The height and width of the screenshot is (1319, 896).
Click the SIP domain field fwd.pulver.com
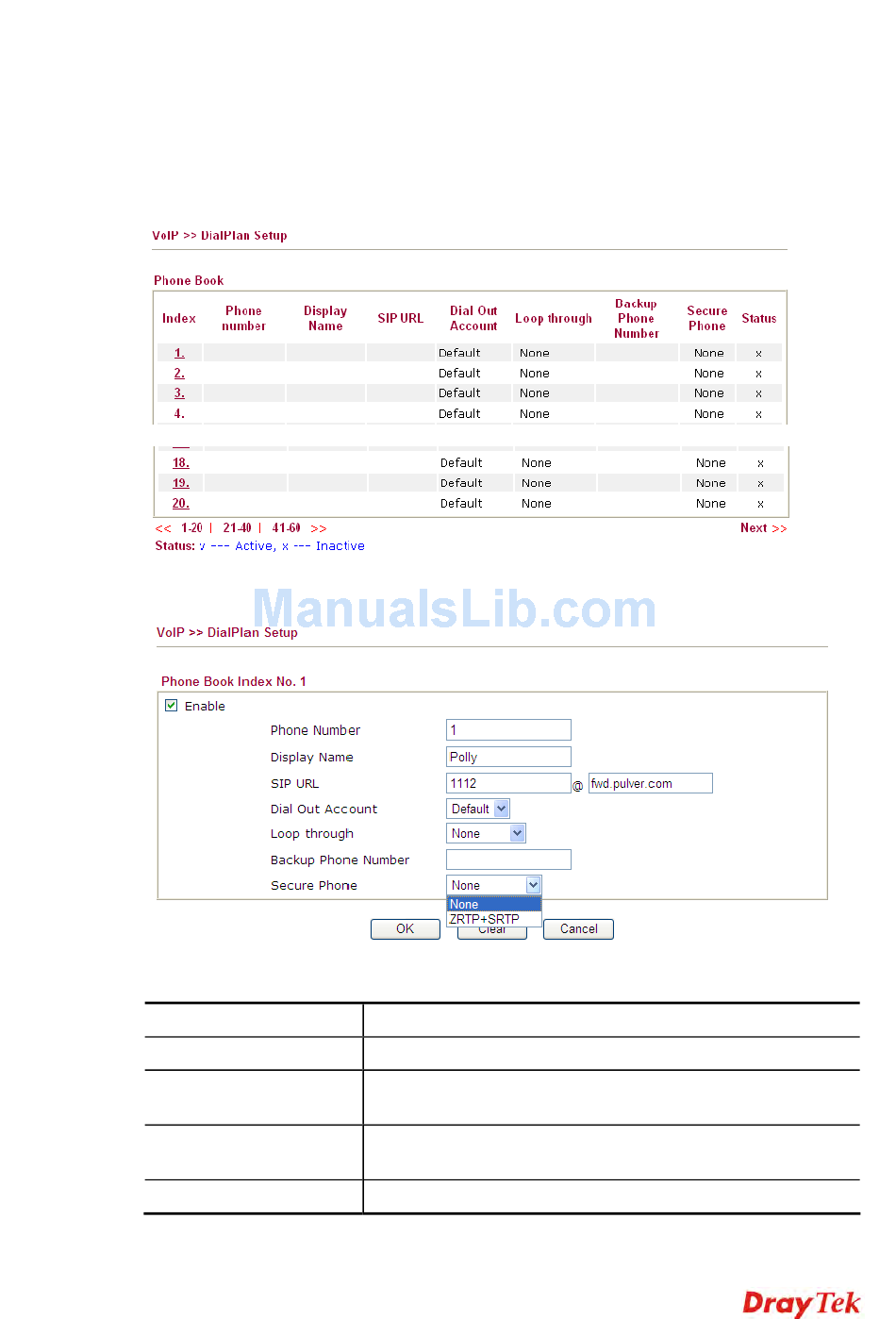point(651,783)
